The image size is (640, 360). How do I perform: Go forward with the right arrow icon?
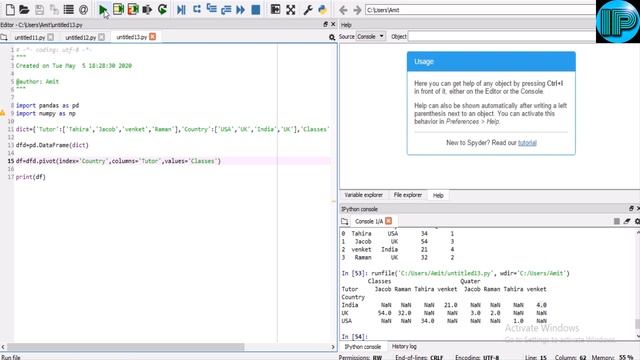tap(357, 10)
